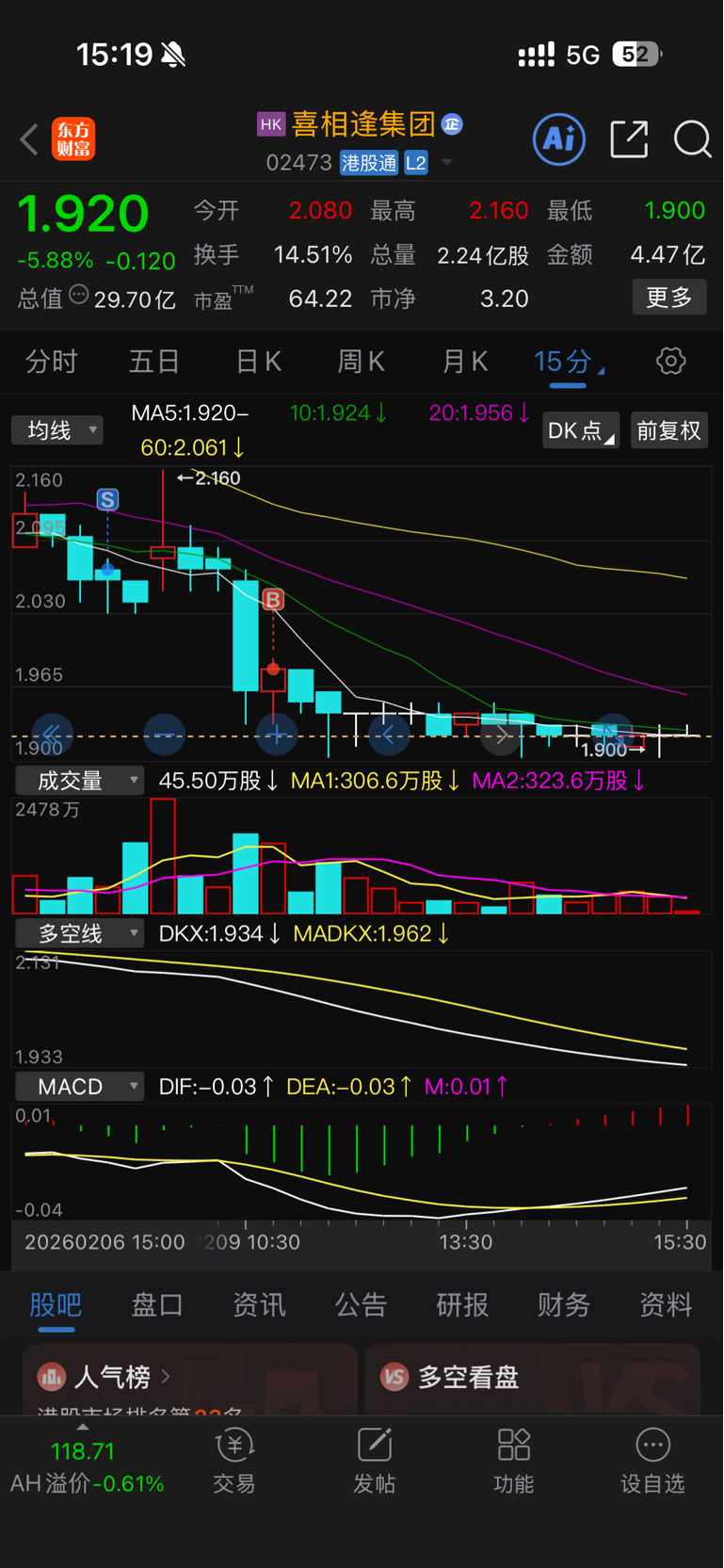Open the 资料 tab
Viewport: 724px width, 1568px height.
666,1305
